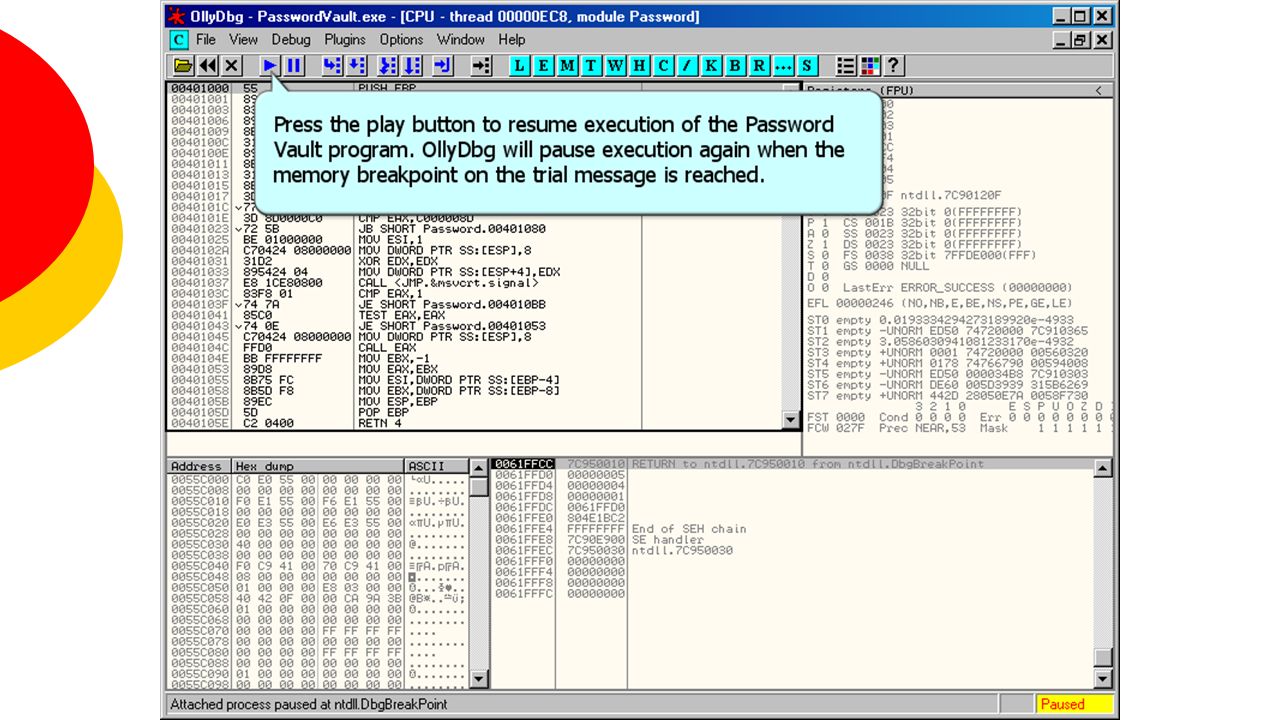Show Handles with the H button
The image size is (1280, 720).
pos(640,66)
